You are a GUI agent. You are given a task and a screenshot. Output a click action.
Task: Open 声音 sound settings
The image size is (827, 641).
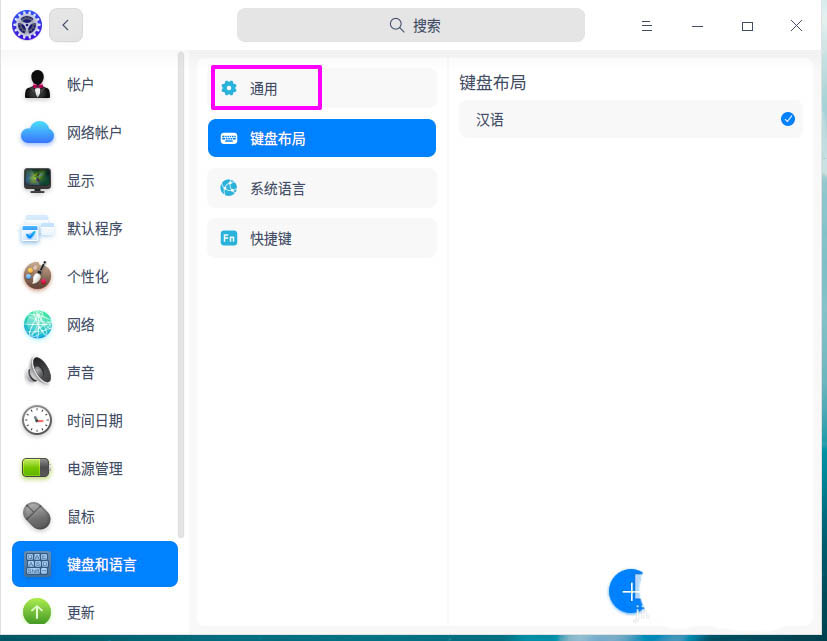(x=37, y=372)
